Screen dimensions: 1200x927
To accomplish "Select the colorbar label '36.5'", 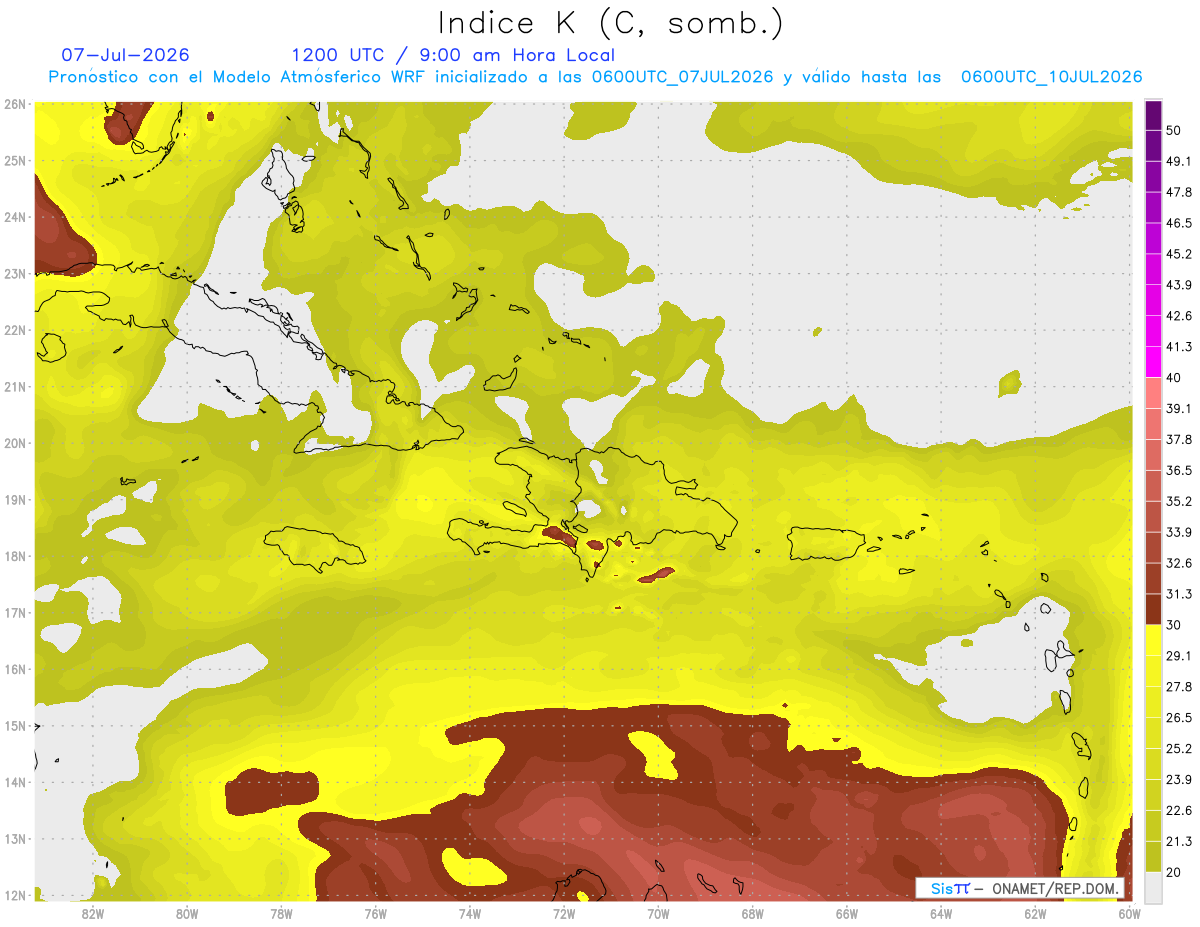I will point(1179,471).
